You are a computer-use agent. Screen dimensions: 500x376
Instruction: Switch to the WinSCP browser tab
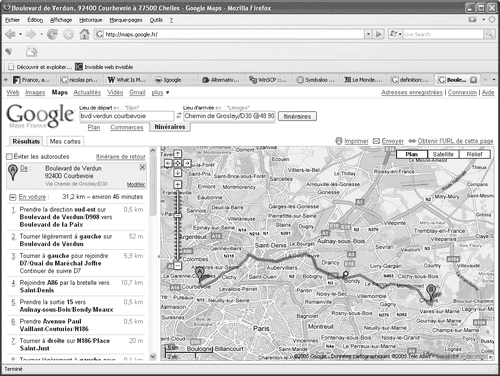click(269, 80)
